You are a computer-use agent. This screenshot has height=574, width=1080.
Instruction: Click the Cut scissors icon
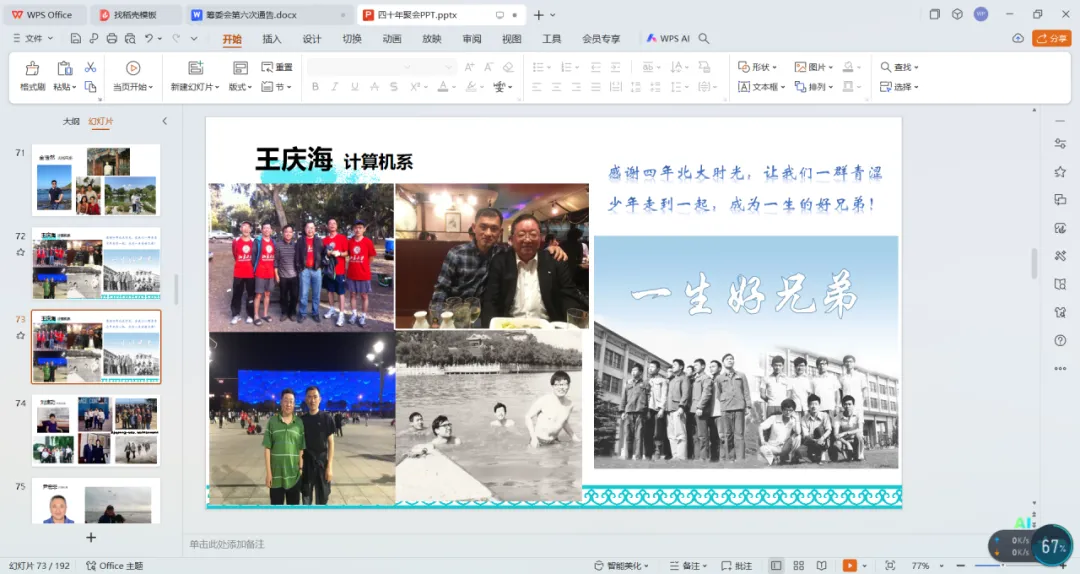90,67
